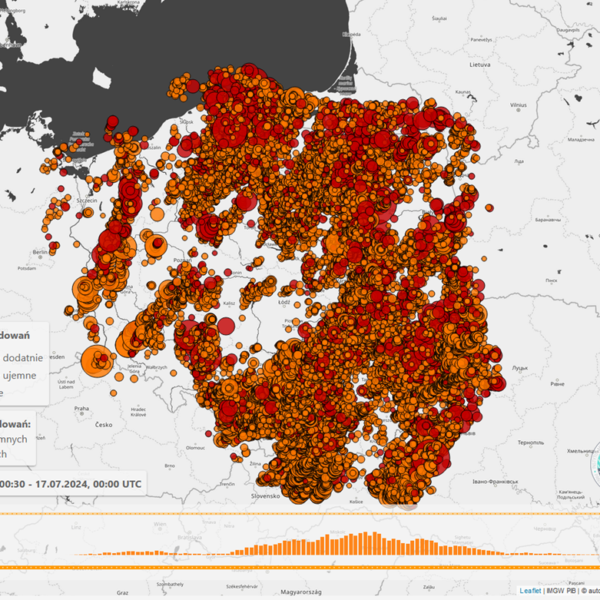
Task: Click the 'Slovensko' country label
Action: (x=266, y=496)
